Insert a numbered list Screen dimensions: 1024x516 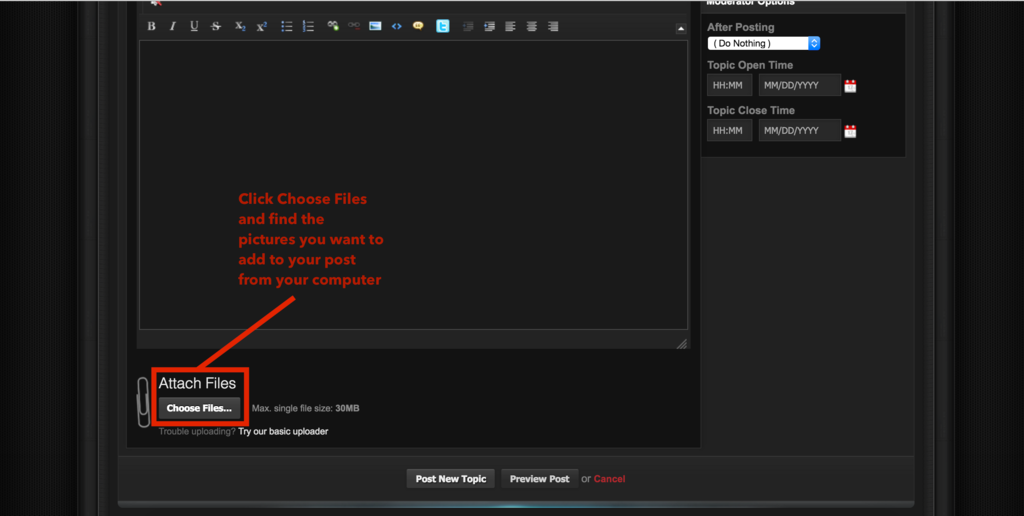point(308,26)
